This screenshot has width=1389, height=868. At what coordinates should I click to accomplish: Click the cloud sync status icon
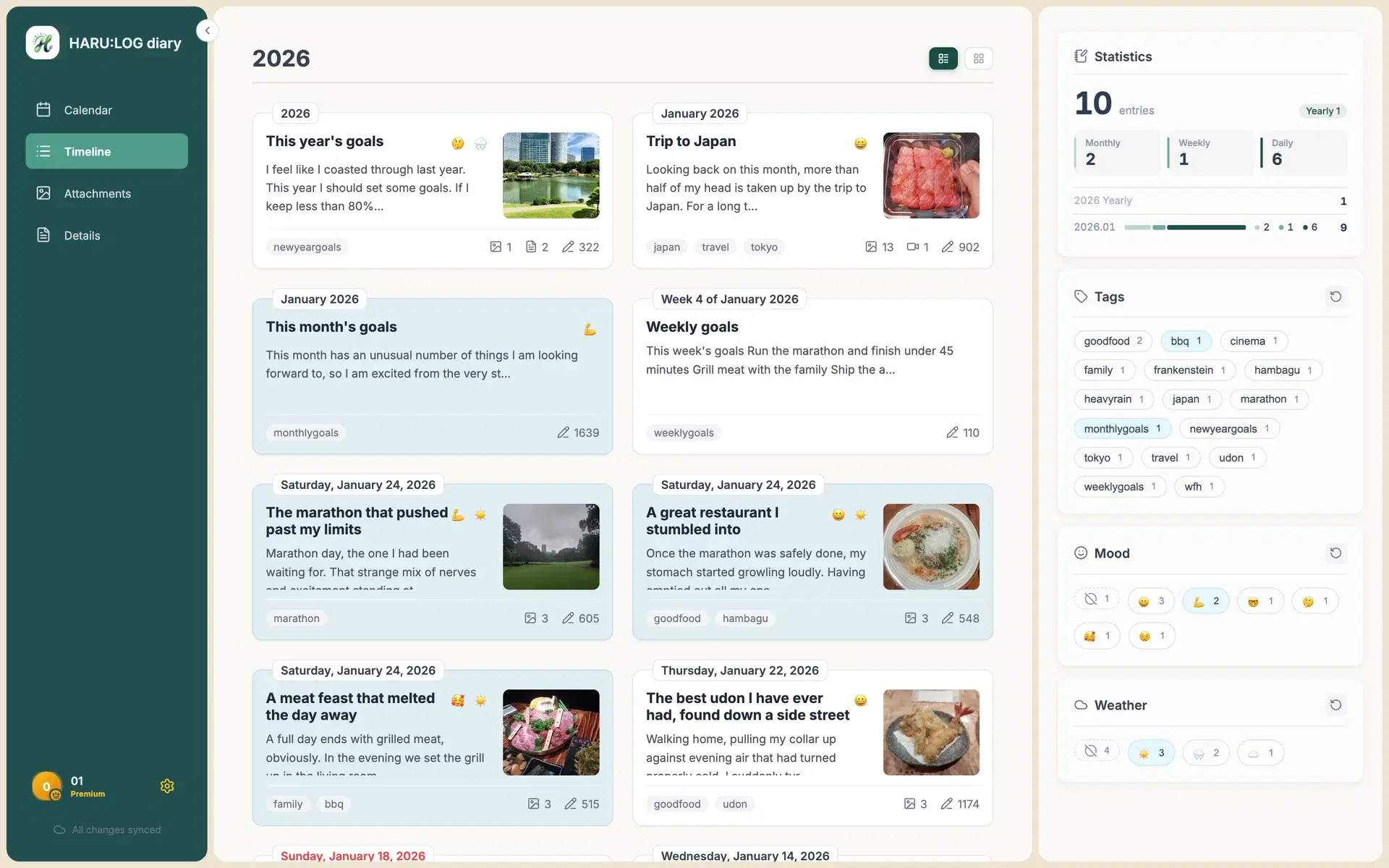pos(59,830)
